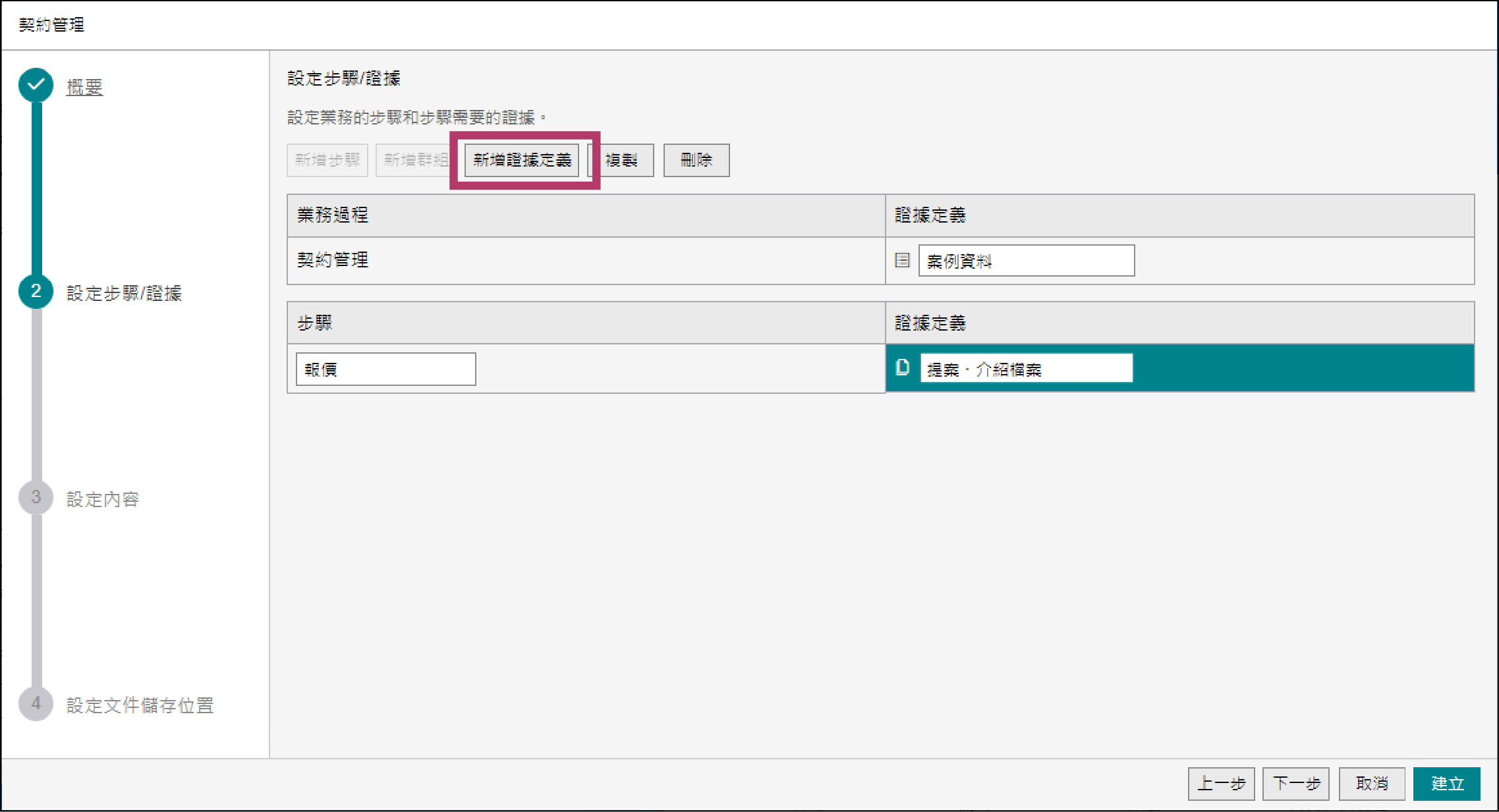1499x812 pixels.
Task: Click the step 4 circle icon
Action: (x=36, y=704)
